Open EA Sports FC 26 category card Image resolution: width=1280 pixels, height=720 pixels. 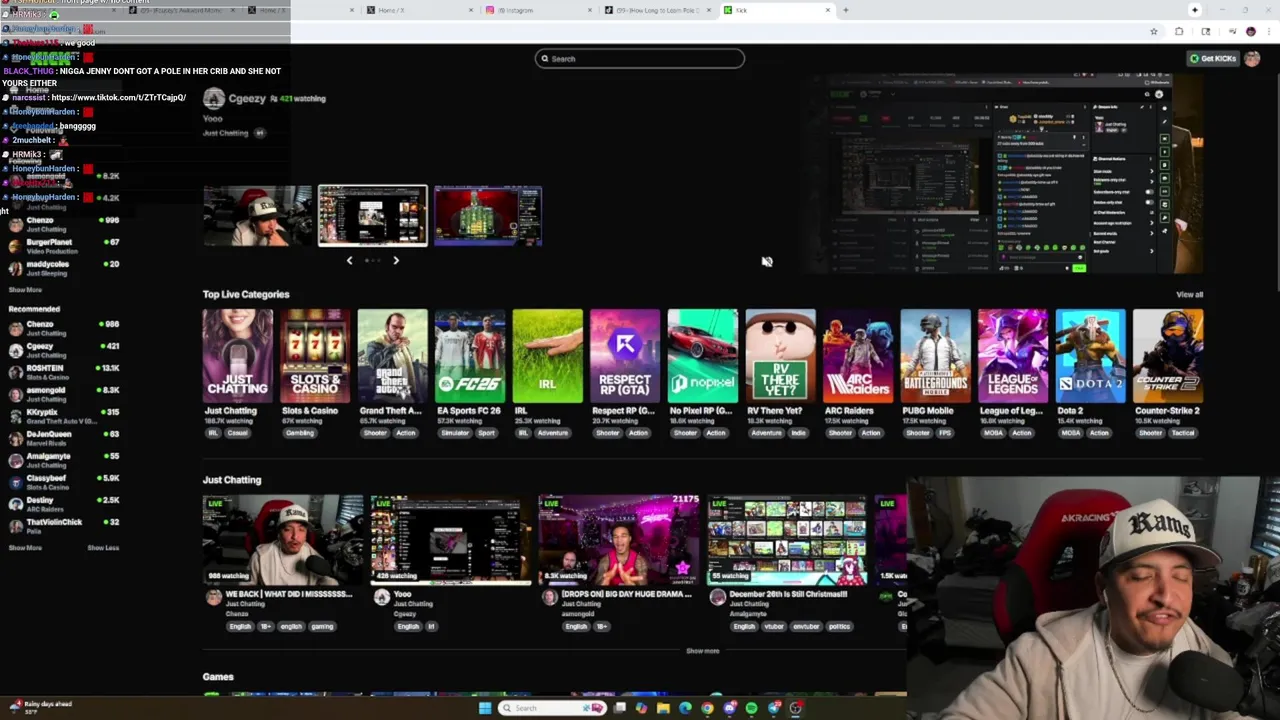pos(470,356)
